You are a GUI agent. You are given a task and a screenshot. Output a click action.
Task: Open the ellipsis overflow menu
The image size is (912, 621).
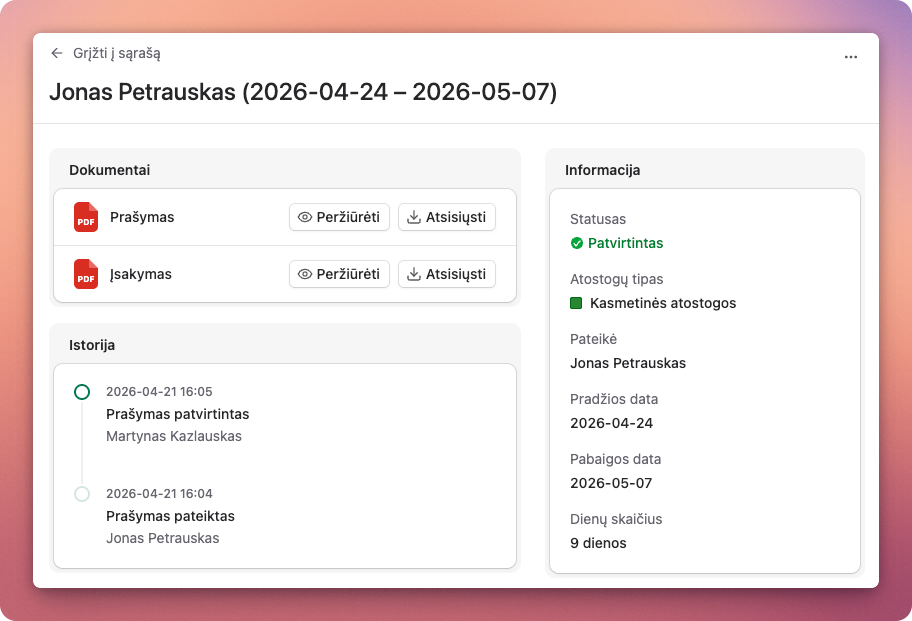(x=851, y=57)
